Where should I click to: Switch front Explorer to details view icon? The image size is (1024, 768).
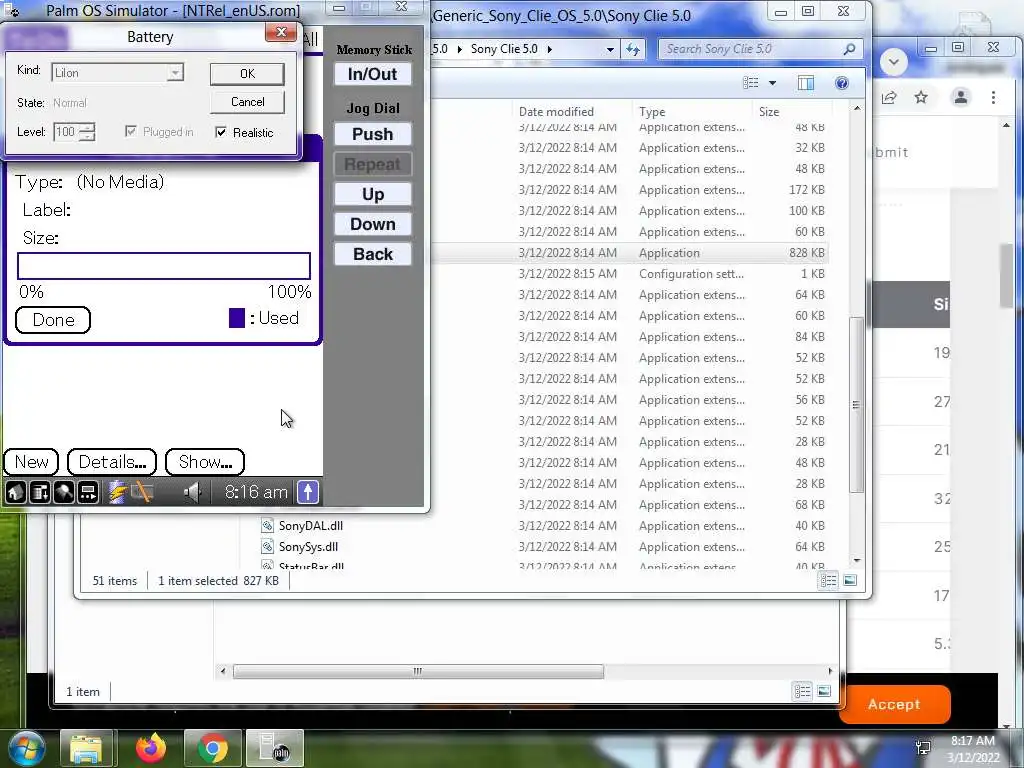[x=828, y=580]
